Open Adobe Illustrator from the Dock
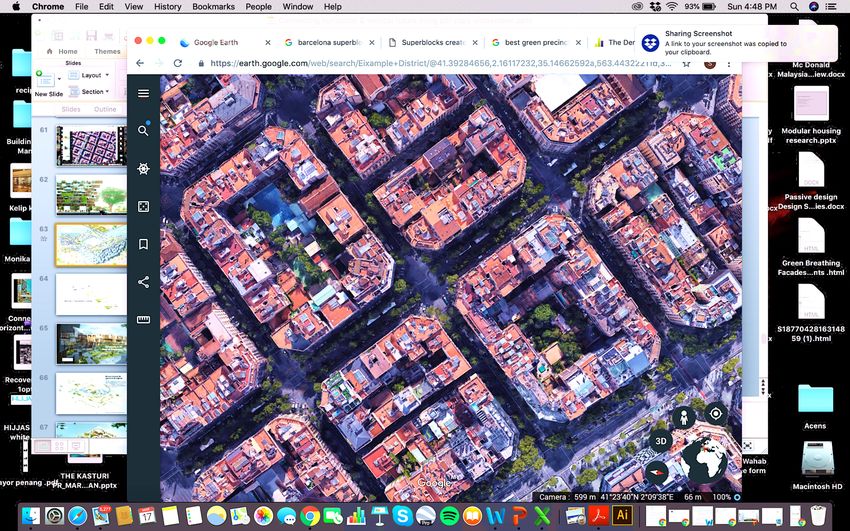 tap(622, 515)
